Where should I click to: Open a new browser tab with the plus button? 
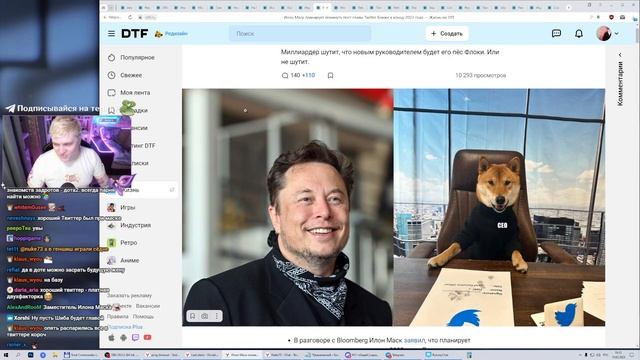[569, 7]
